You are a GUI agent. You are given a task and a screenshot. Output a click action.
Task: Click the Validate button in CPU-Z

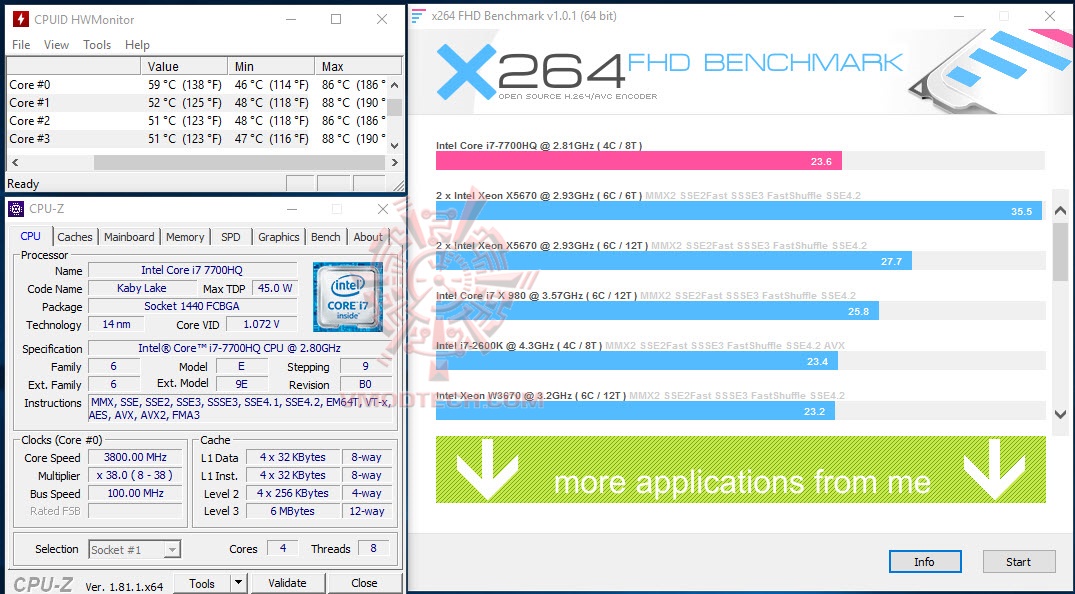tap(287, 583)
